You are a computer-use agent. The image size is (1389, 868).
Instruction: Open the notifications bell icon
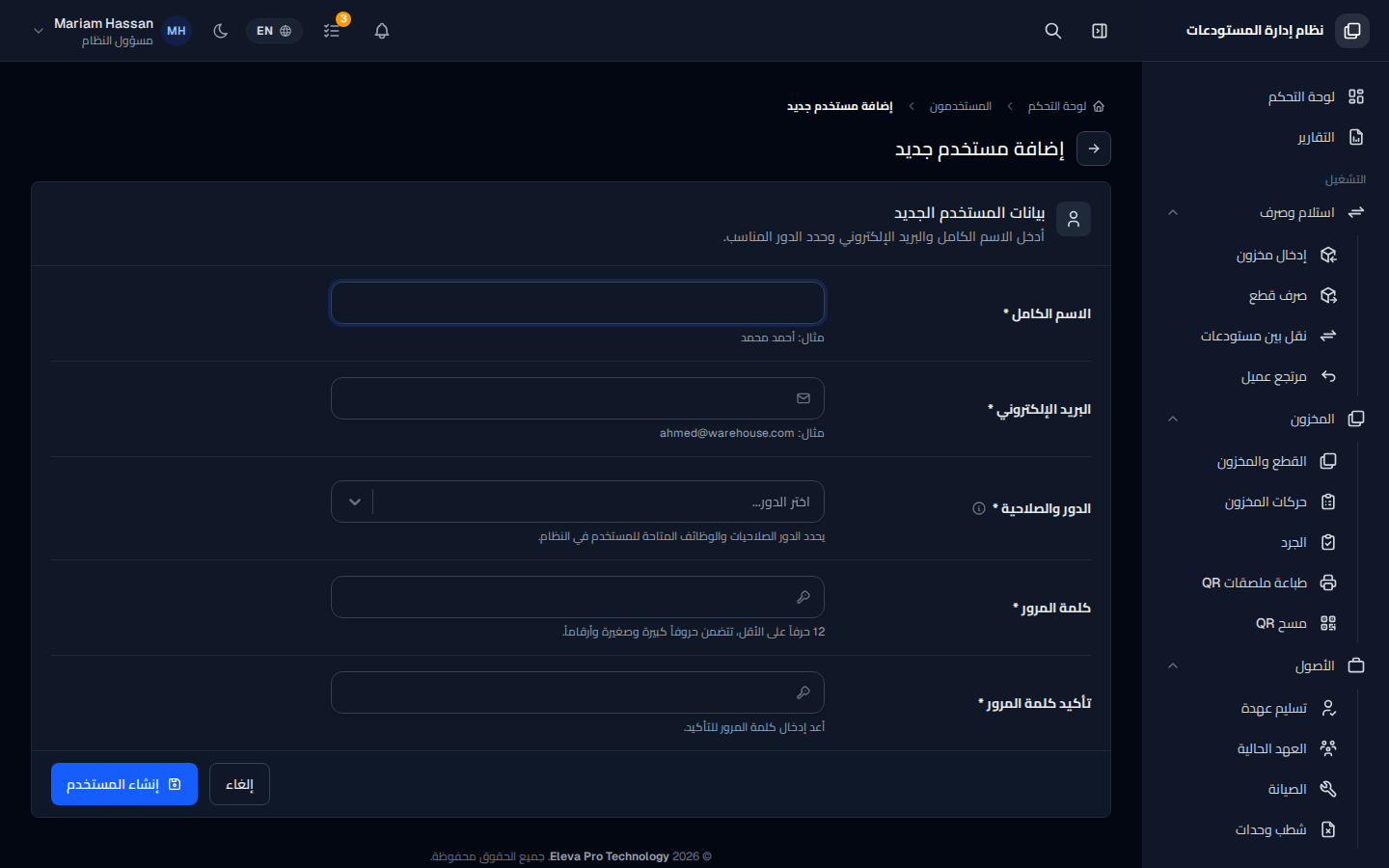pyautogui.click(x=382, y=31)
